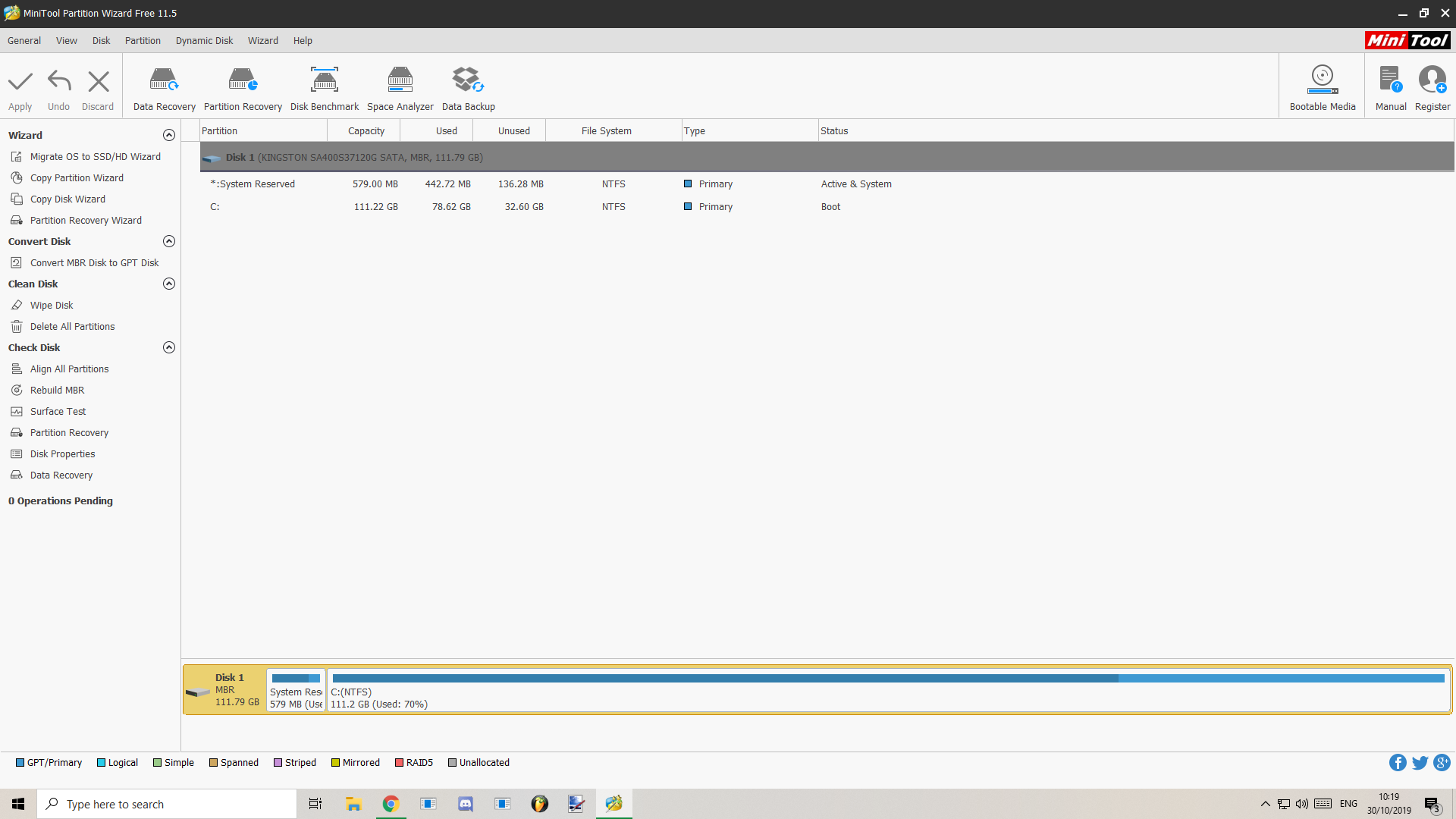Viewport: 1456px width, 819px height.
Task: Click the GPT/Primary legend color box
Action: point(20,763)
